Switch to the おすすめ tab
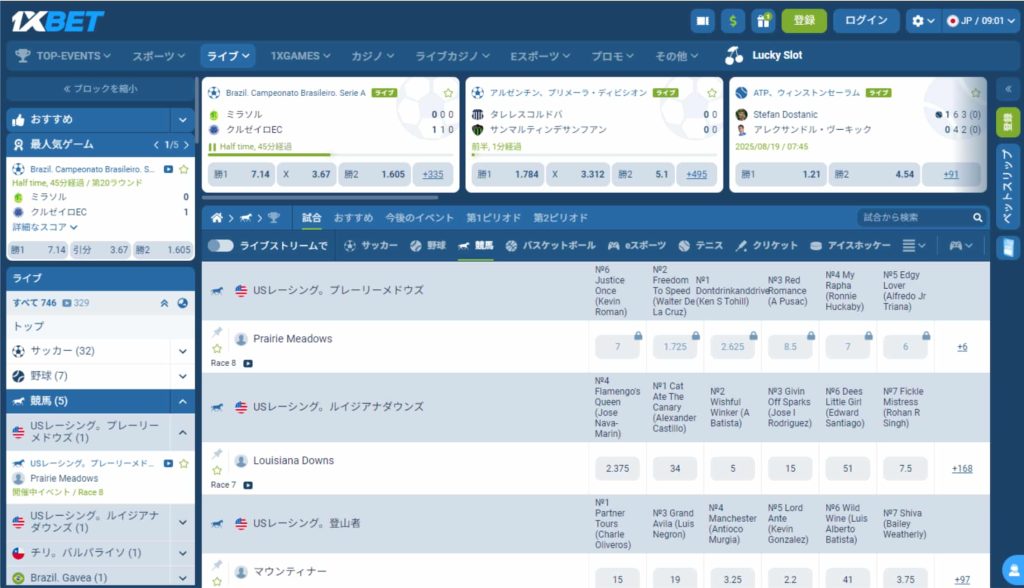Image resolution: width=1024 pixels, height=588 pixels. [353, 218]
